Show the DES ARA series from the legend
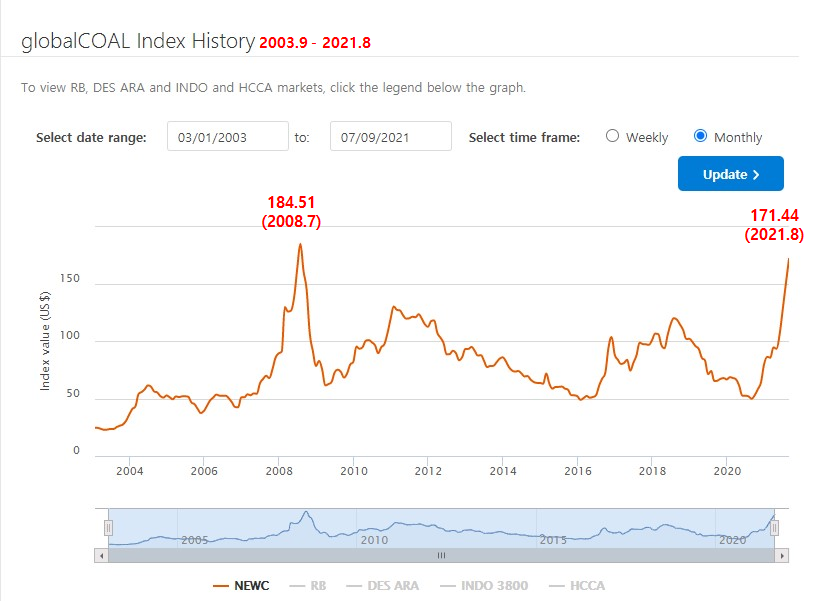Screen dimensions: 824x601 pos(383,585)
